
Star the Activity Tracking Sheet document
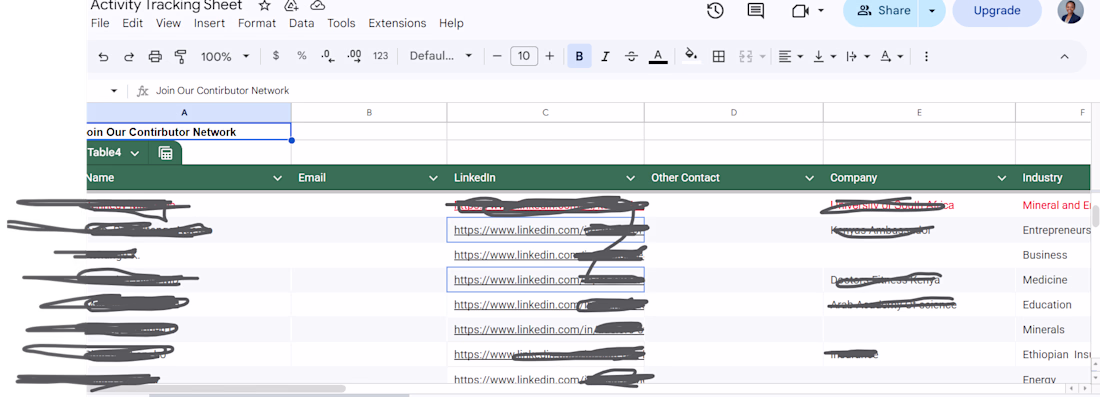(x=264, y=6)
